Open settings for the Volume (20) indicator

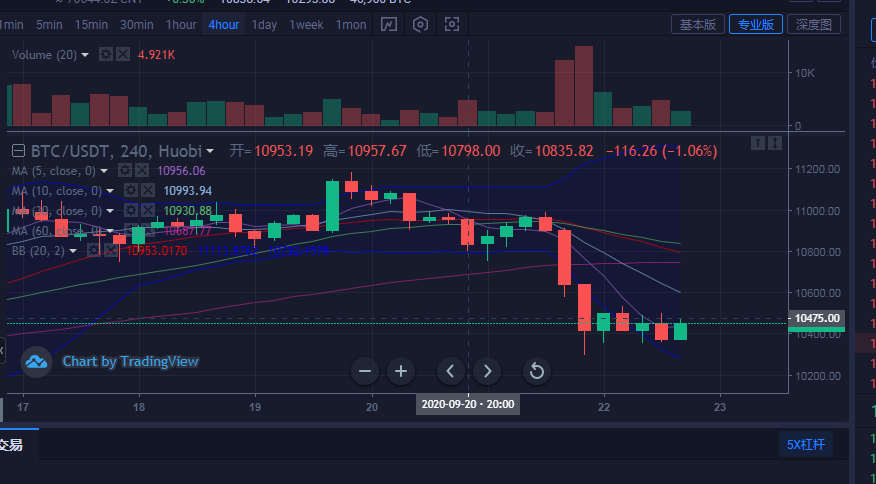click(x=105, y=55)
